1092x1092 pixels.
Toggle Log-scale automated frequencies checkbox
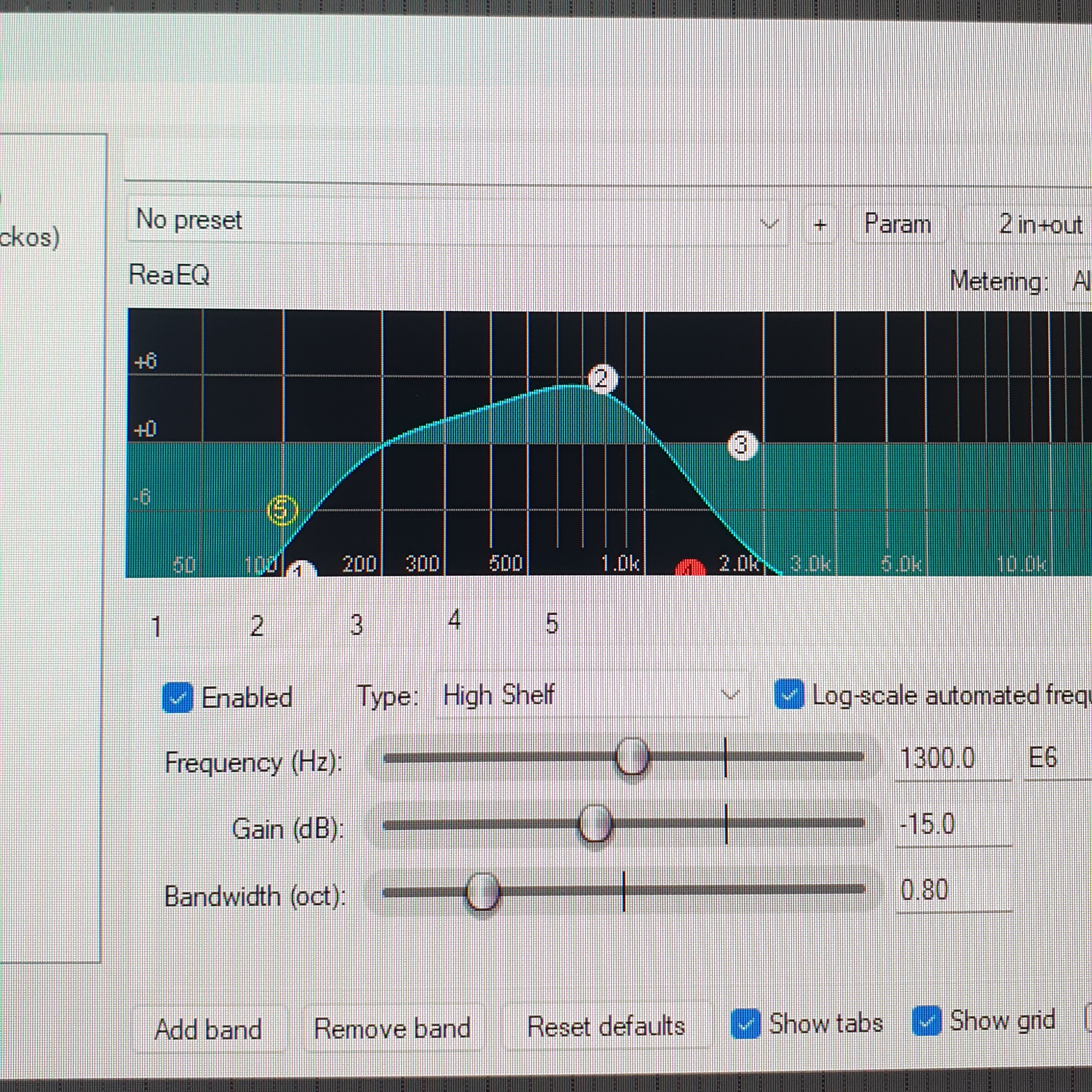(x=789, y=694)
